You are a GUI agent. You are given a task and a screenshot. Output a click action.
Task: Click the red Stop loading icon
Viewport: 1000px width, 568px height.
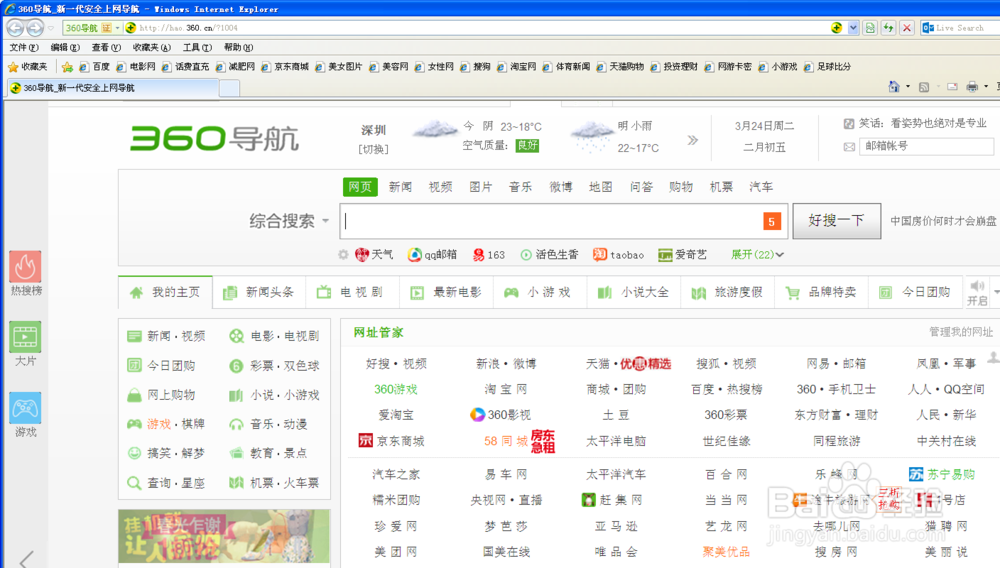click(x=906, y=27)
